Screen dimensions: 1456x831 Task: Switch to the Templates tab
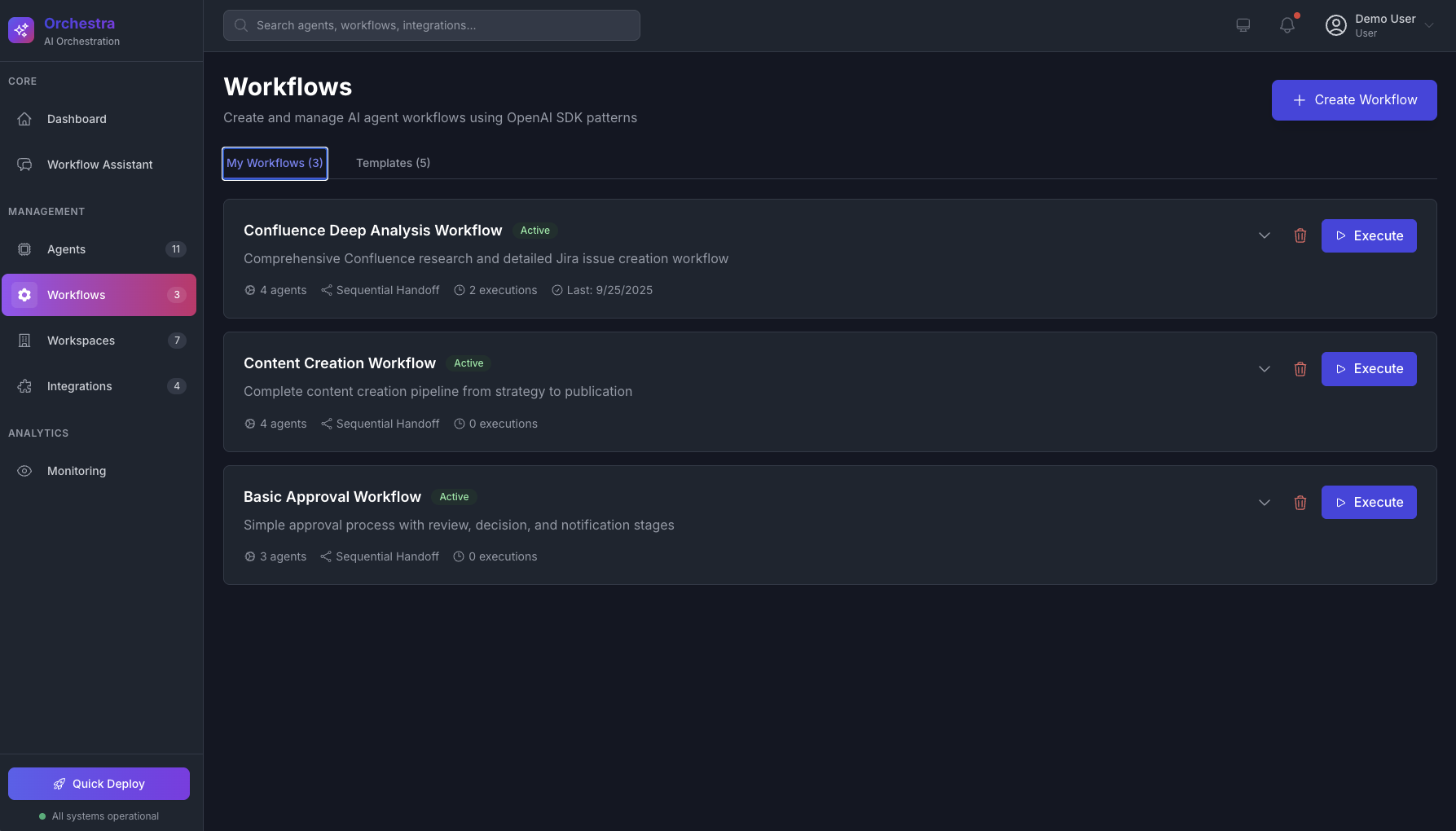pos(393,162)
